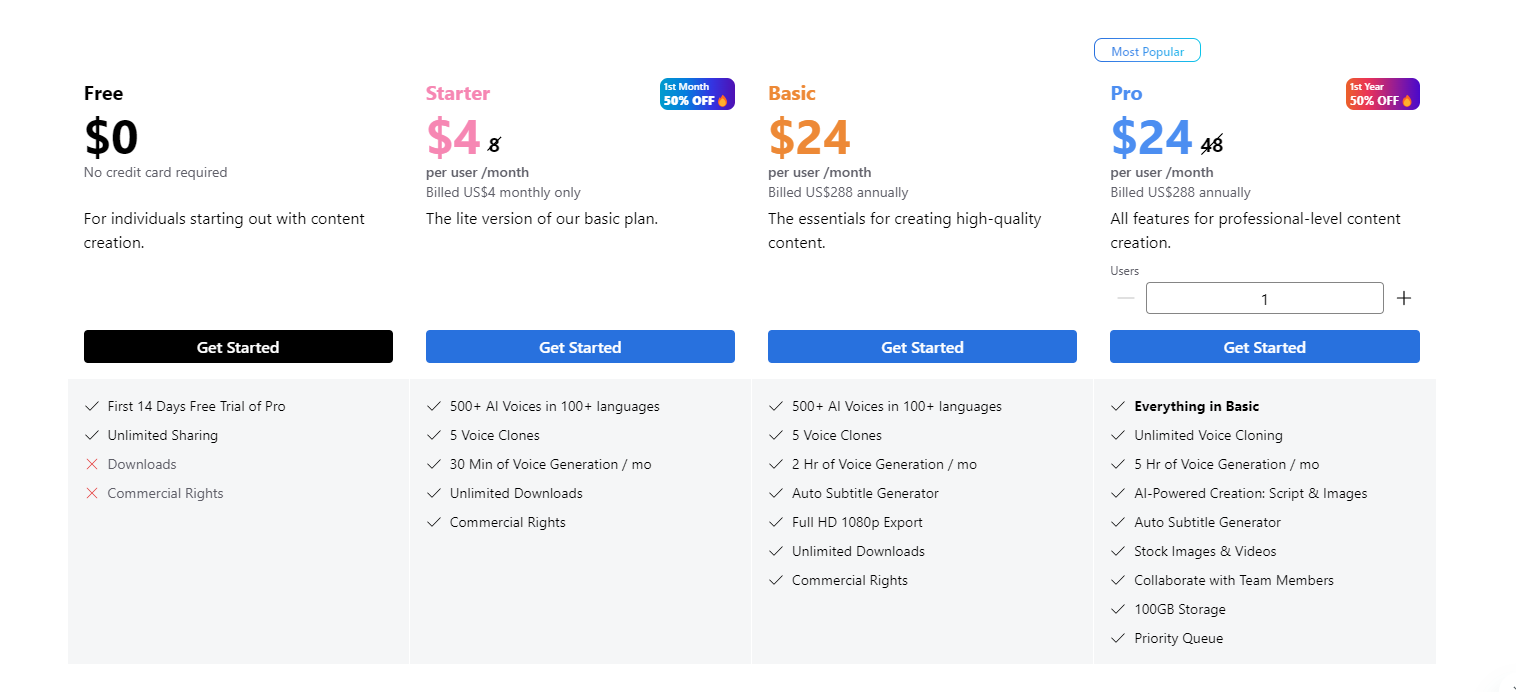Get Started with the Basic plan
This screenshot has height=692, width=1516.
coord(922,347)
